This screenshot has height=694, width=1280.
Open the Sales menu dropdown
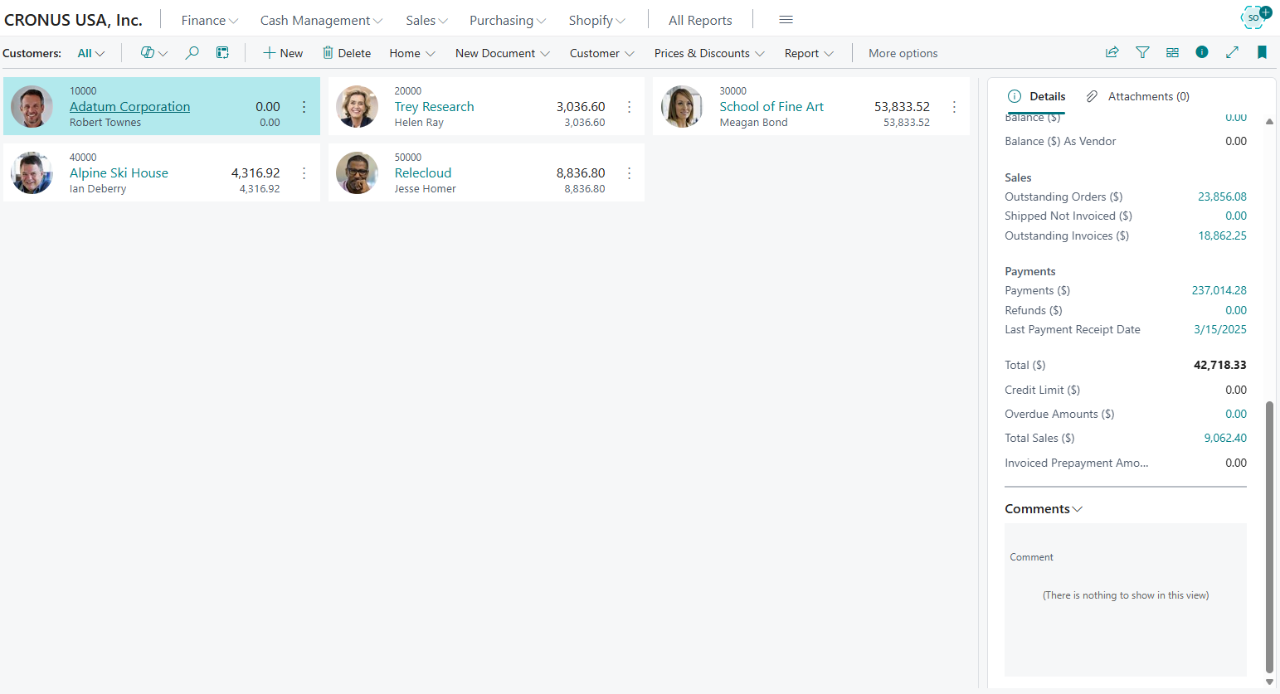426,19
